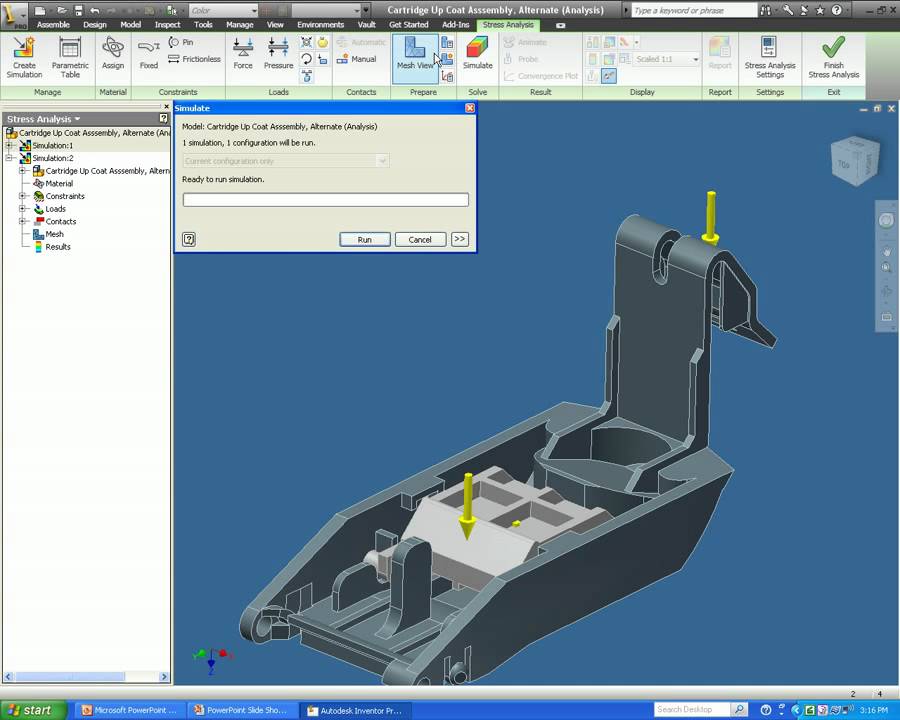The image size is (900, 720).
Task: Click the Windows start button
Action: click(x=34, y=710)
